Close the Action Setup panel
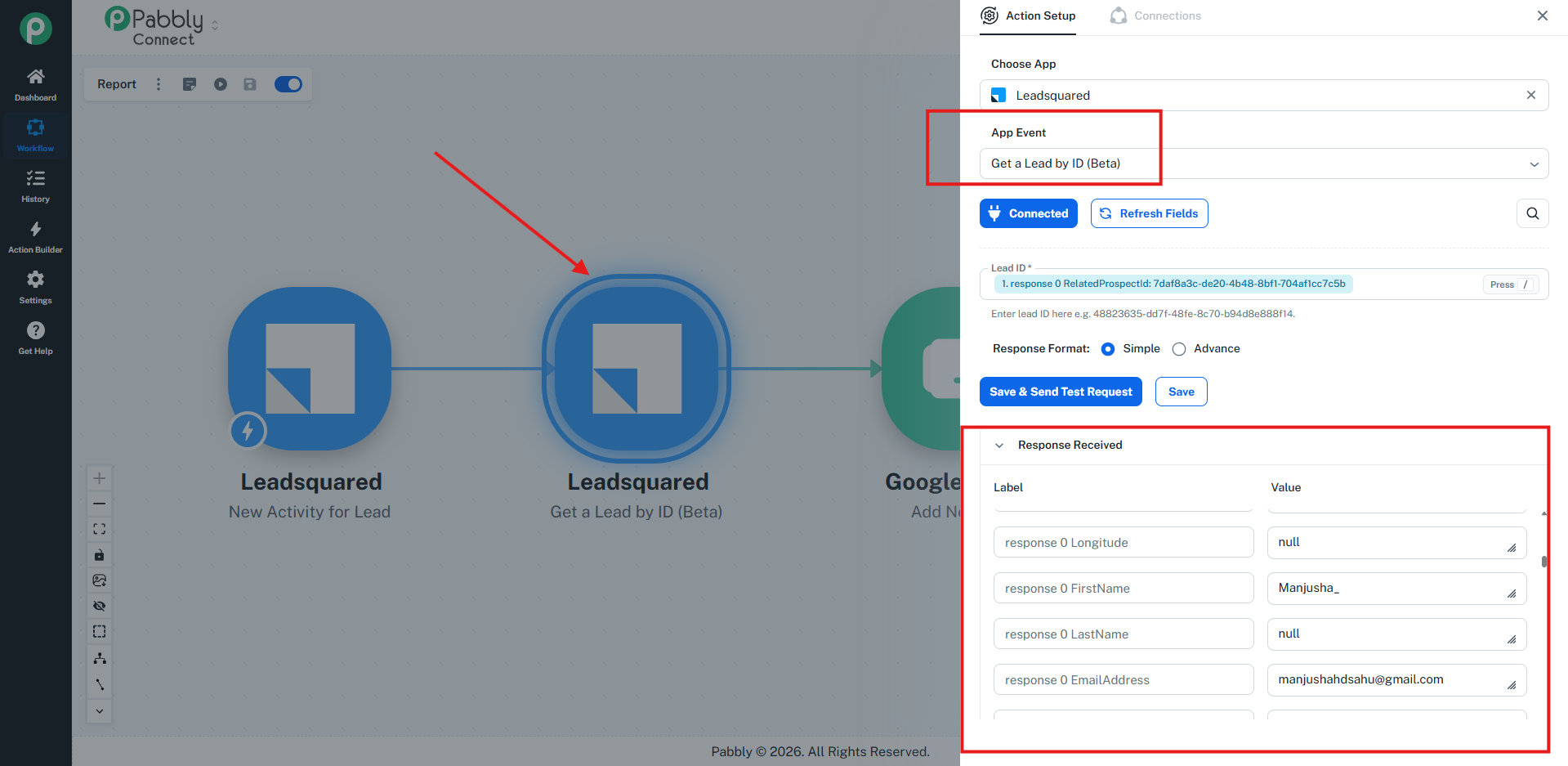Image resolution: width=1568 pixels, height=766 pixels. 1542,16
